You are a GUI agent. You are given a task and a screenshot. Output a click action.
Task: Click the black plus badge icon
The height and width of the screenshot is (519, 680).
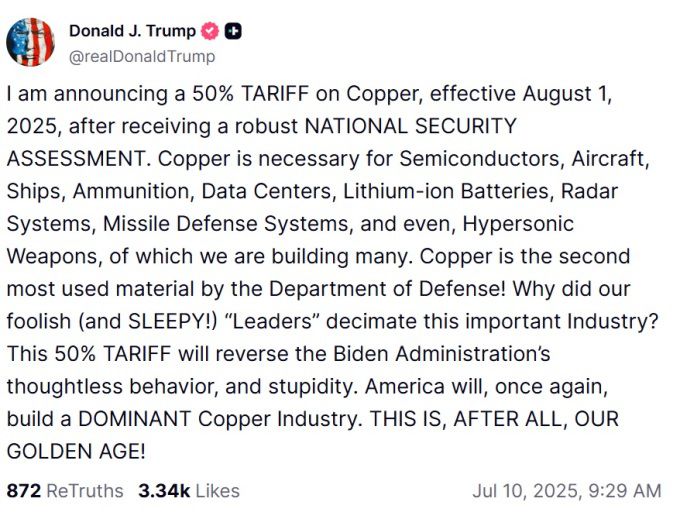pyautogui.click(x=233, y=31)
